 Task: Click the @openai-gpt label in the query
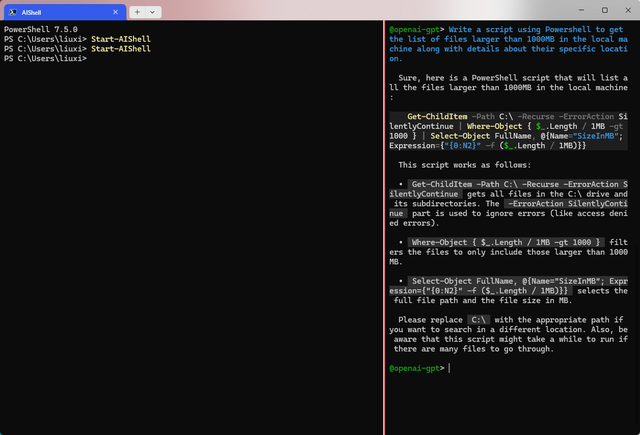click(415, 29)
